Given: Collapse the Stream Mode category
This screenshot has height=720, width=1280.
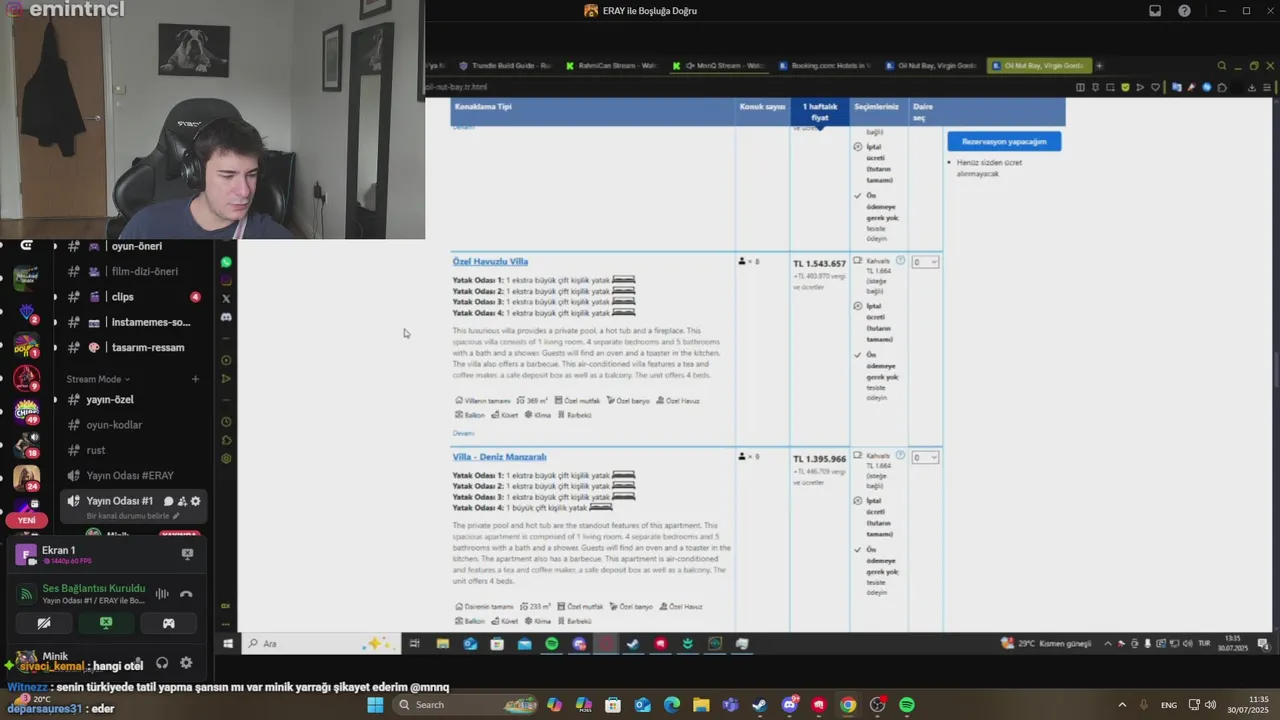Looking at the screenshot, I should (x=98, y=379).
